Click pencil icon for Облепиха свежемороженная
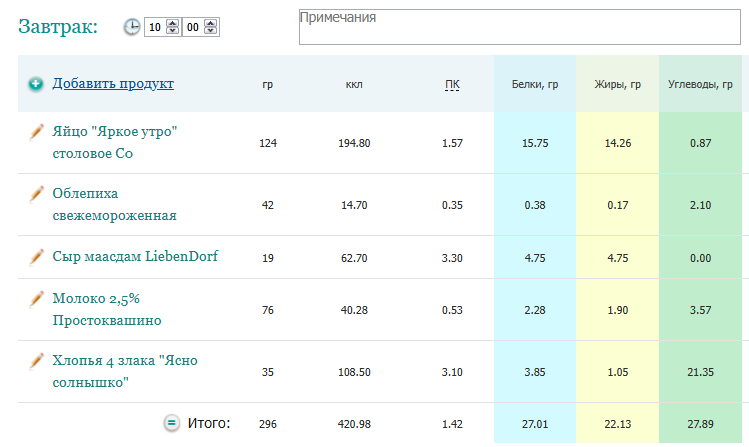This screenshot has width=749, height=447. [x=36, y=193]
